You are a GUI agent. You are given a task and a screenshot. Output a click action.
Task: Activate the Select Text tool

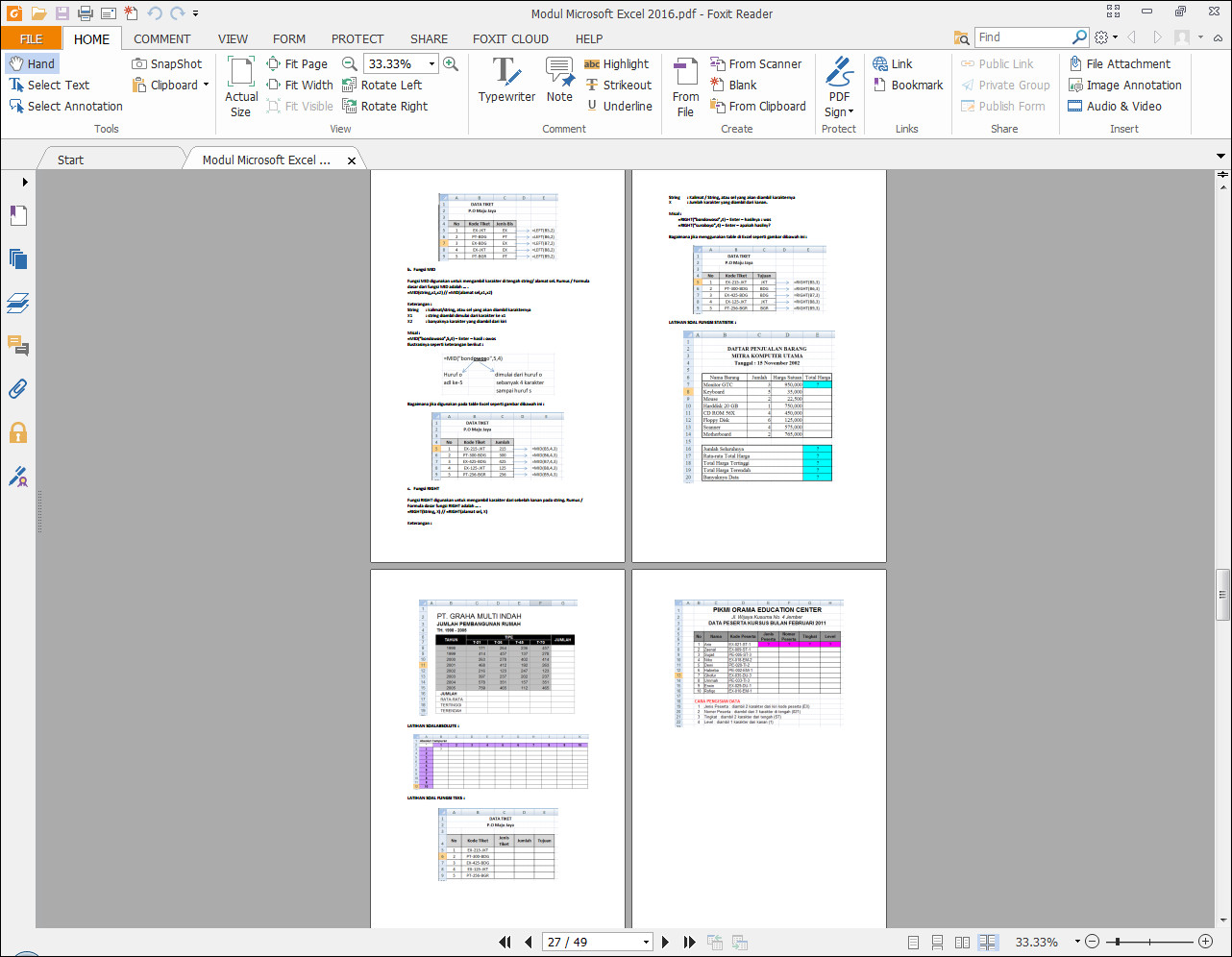49,85
